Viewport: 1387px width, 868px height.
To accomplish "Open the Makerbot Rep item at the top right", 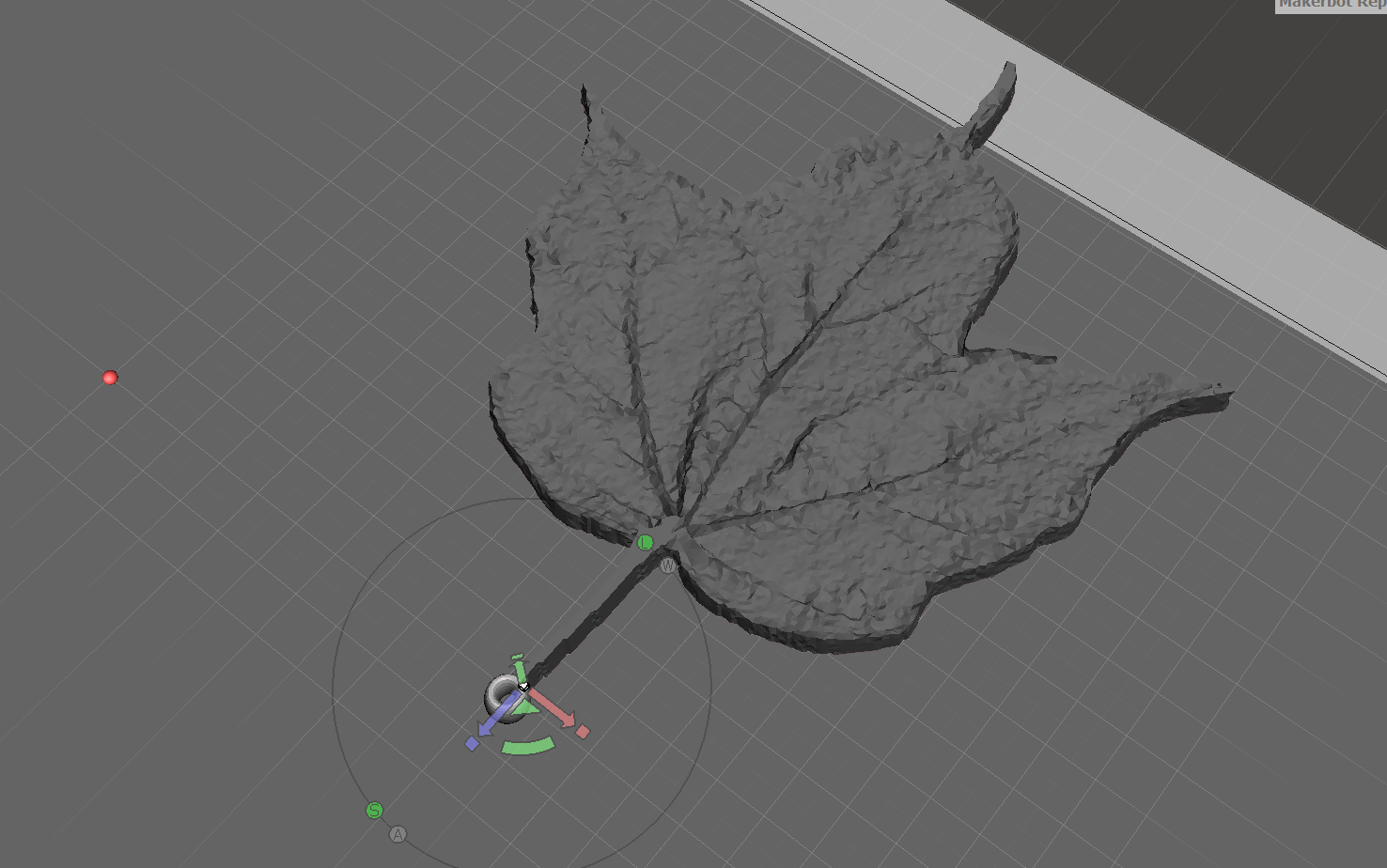I will pyautogui.click(x=1331, y=5).
